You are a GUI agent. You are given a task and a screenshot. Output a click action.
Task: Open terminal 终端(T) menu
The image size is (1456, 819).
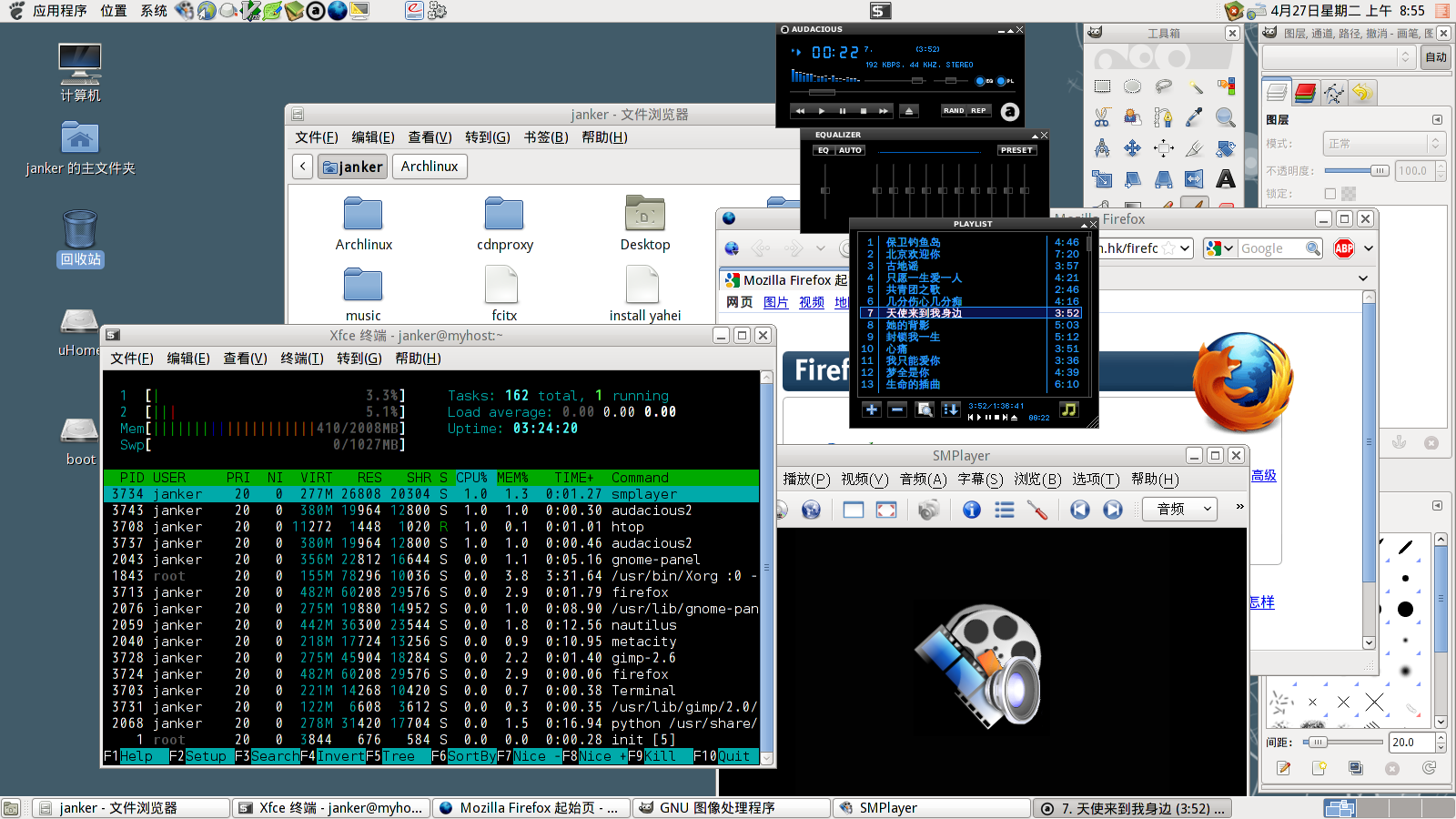pyautogui.click(x=302, y=359)
